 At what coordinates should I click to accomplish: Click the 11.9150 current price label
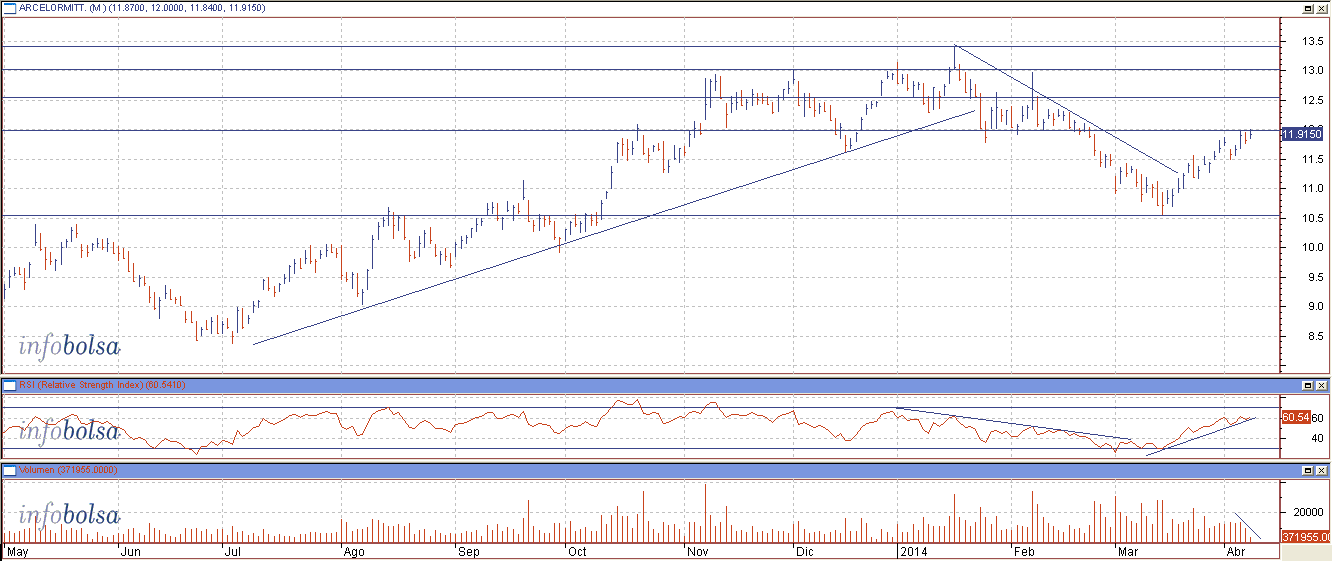[x=1303, y=132]
